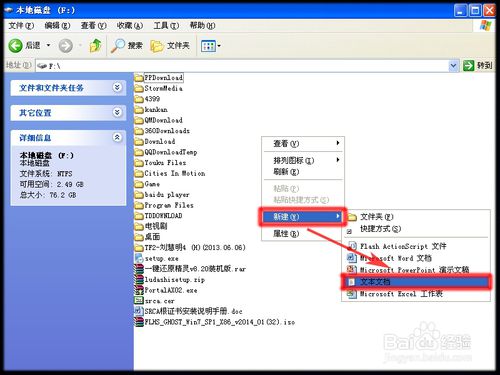This screenshot has width=500, height=375.
Task: Open the Views icon menu
Action: pos(208,46)
